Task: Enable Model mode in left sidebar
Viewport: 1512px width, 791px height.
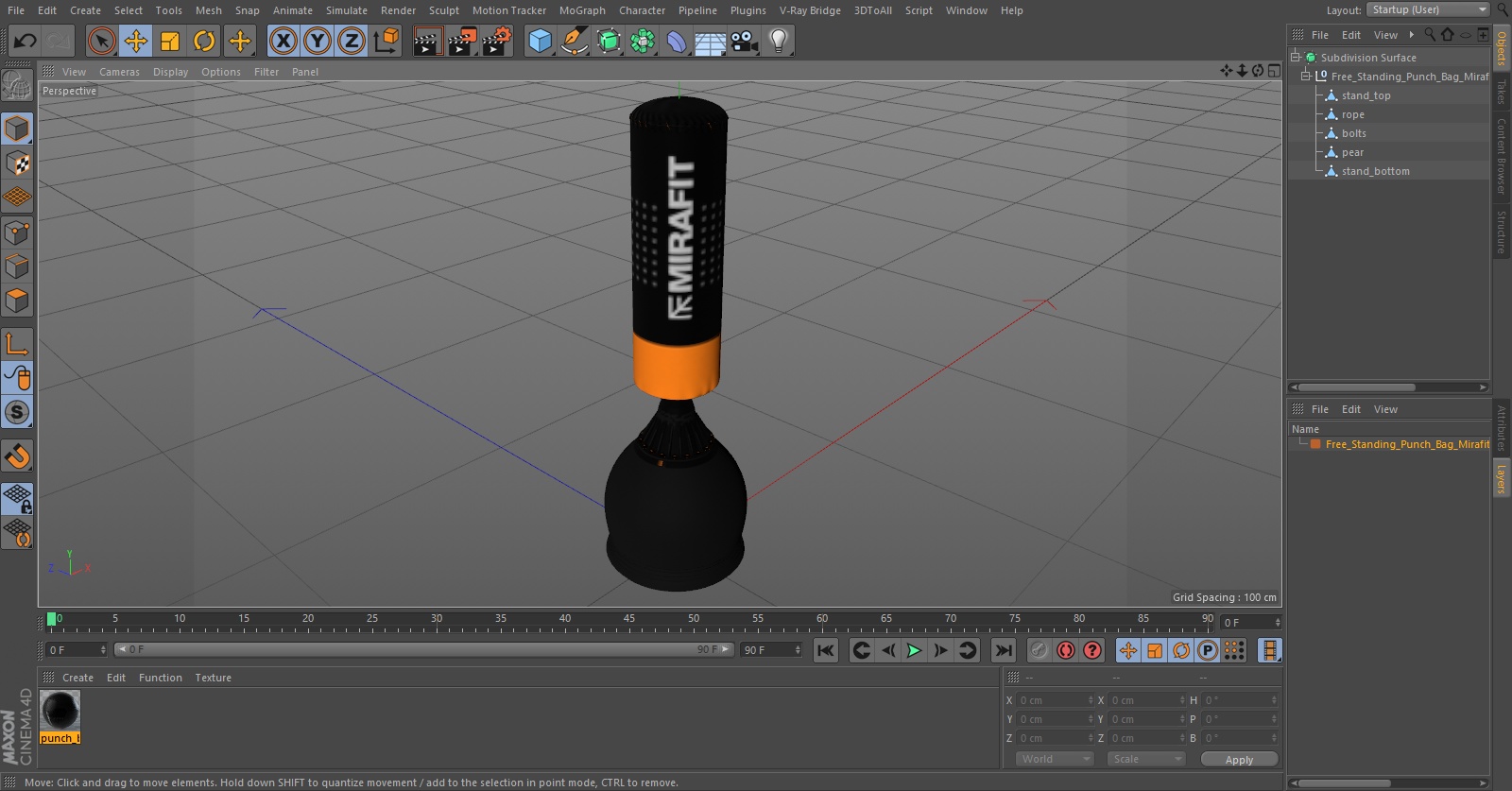Action: coord(17,129)
